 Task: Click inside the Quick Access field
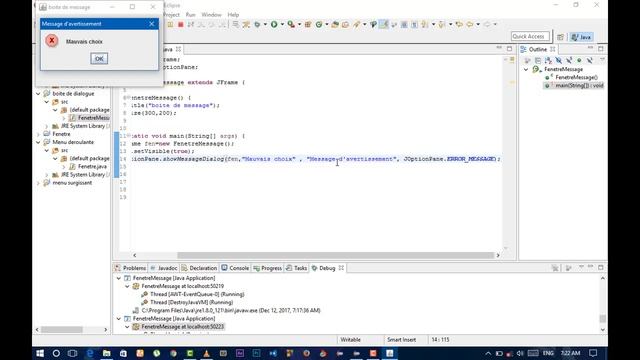(530, 36)
